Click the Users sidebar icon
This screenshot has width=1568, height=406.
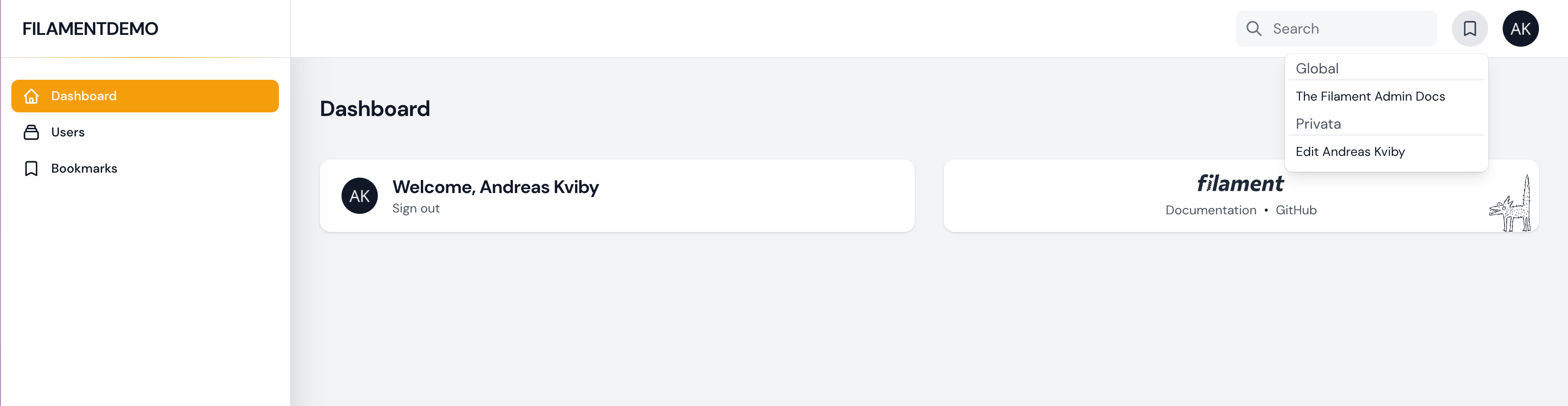pyautogui.click(x=31, y=132)
